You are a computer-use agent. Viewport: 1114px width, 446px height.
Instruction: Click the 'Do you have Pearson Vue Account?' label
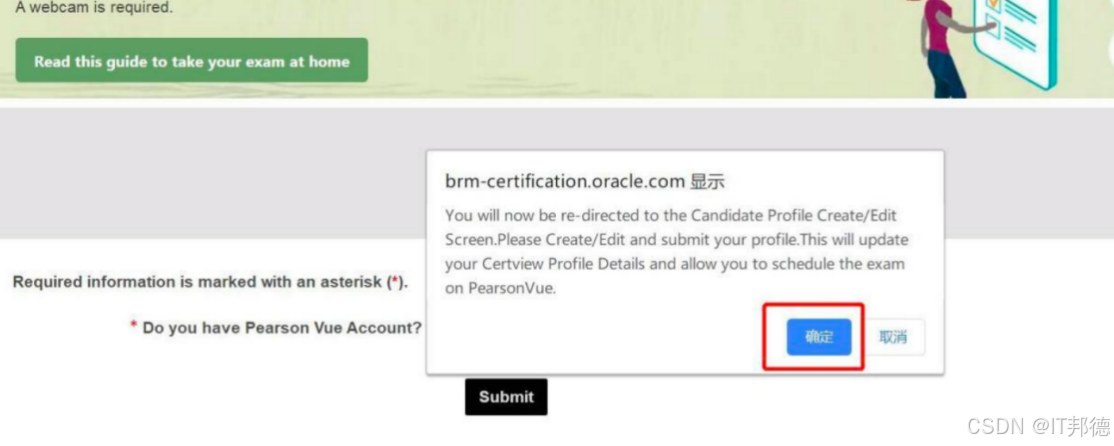coord(282,328)
